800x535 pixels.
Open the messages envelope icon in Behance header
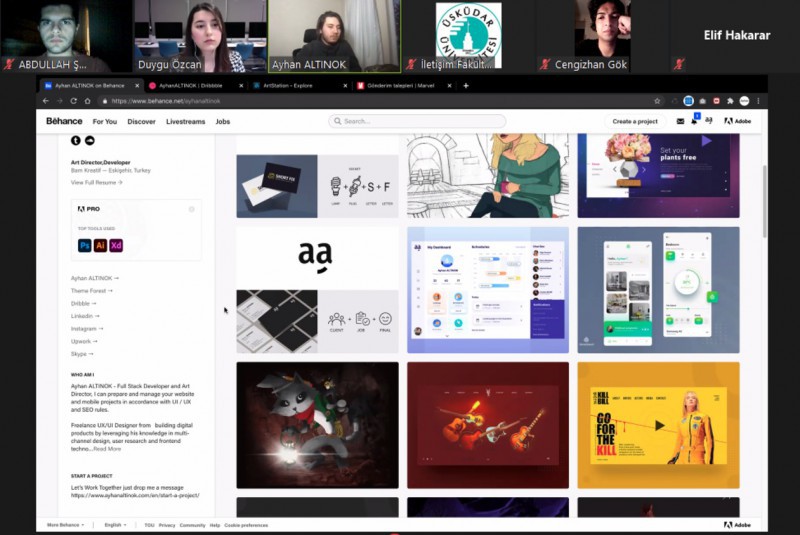tap(680, 121)
